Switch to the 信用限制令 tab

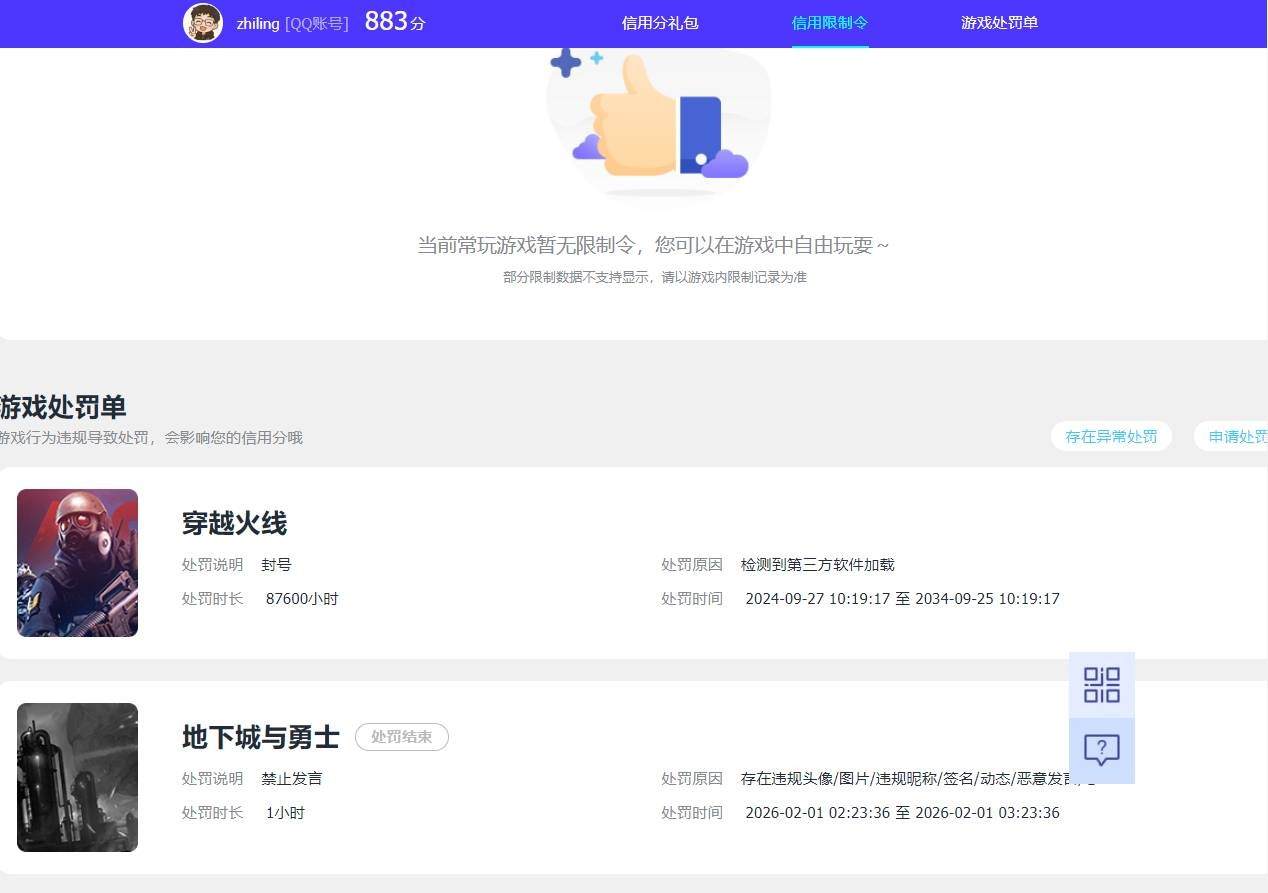point(830,23)
